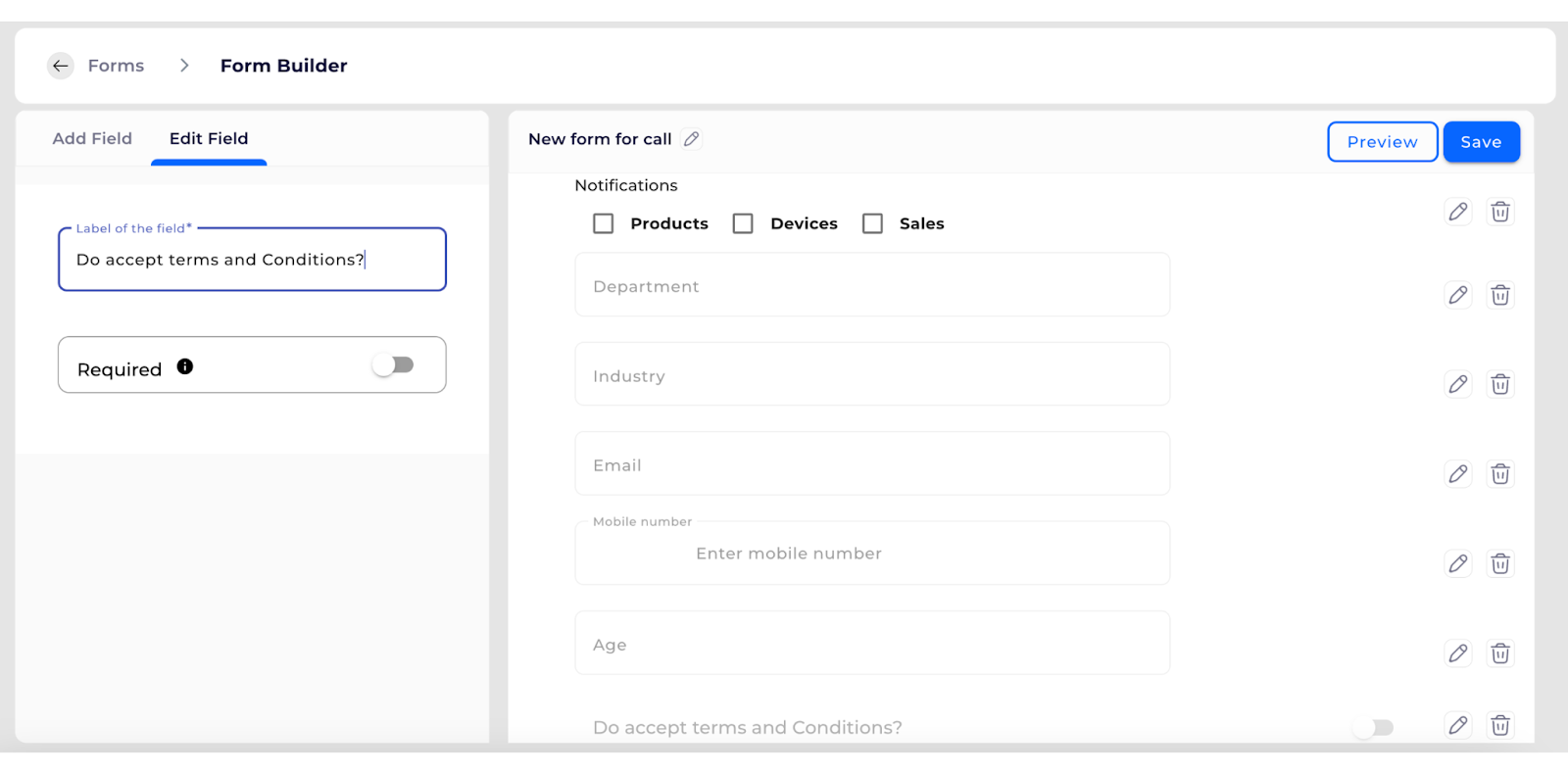1568x774 pixels.
Task: Click the Industry input field
Action: (872, 374)
